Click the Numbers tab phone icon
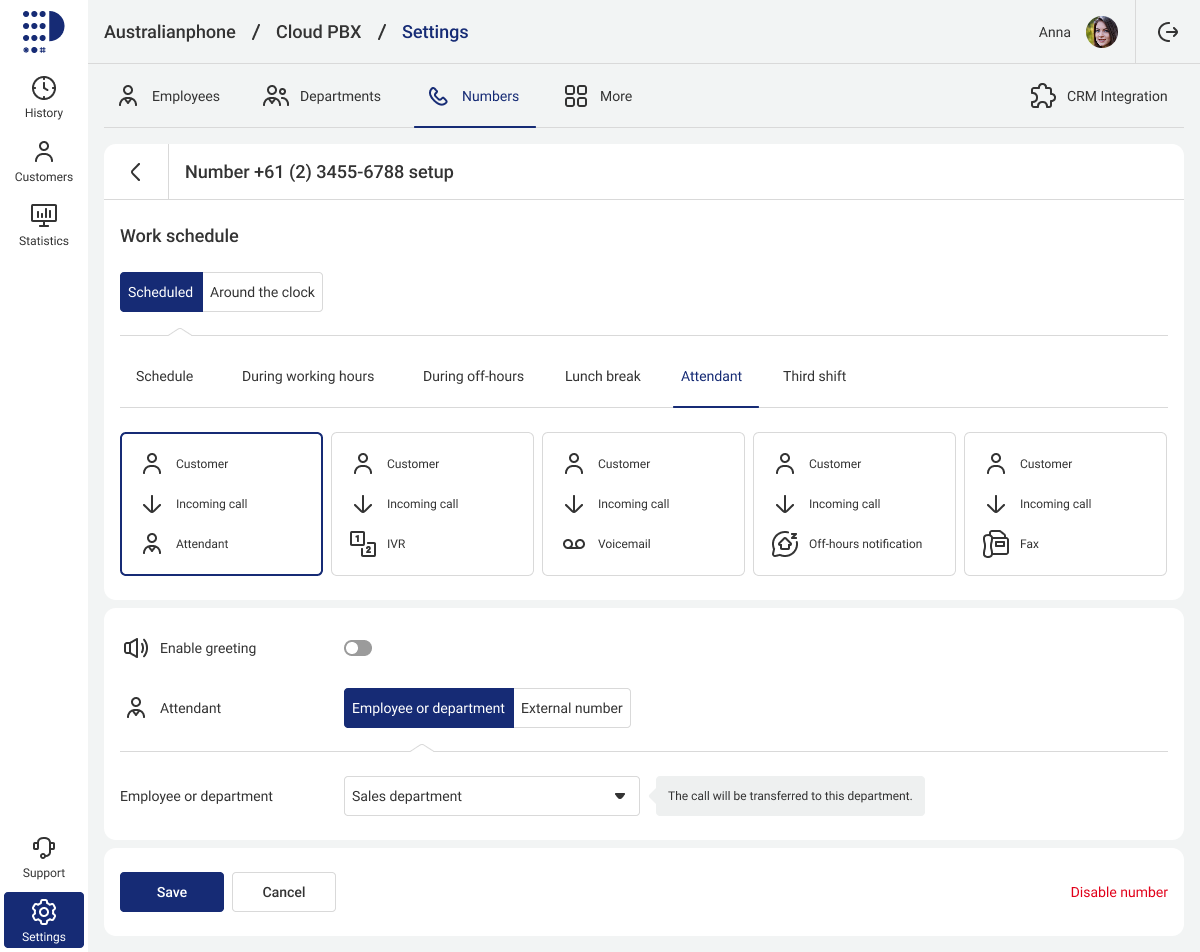Viewport: 1200px width, 952px height. [x=438, y=96]
